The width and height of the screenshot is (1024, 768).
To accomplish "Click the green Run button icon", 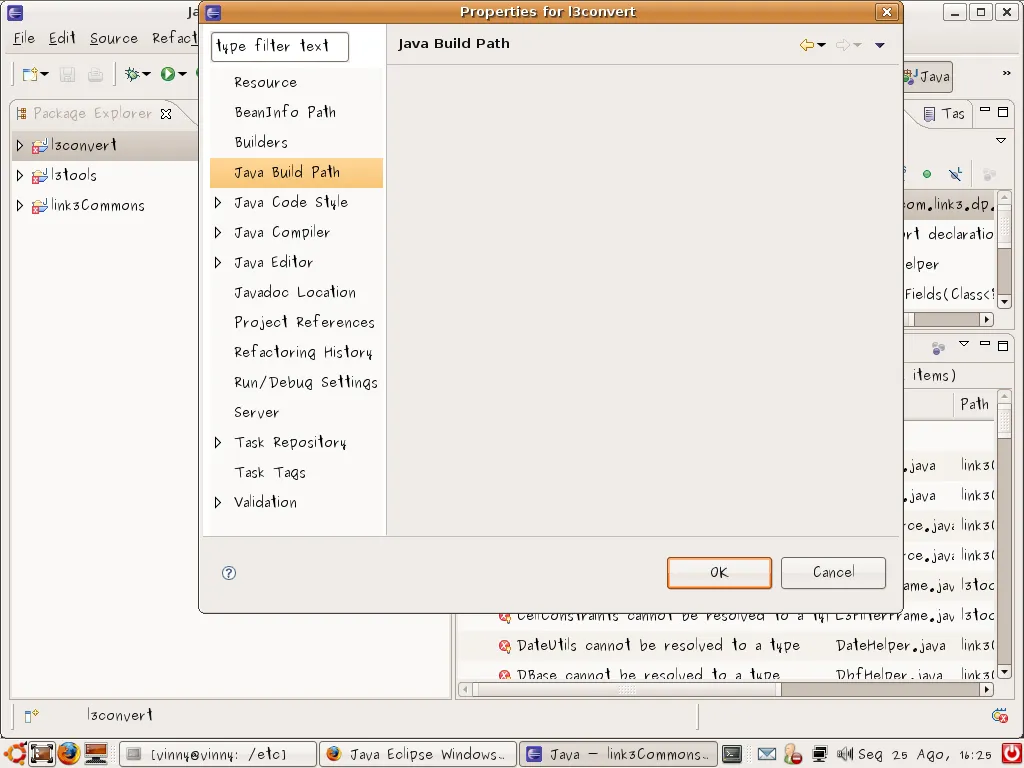I will (168, 74).
